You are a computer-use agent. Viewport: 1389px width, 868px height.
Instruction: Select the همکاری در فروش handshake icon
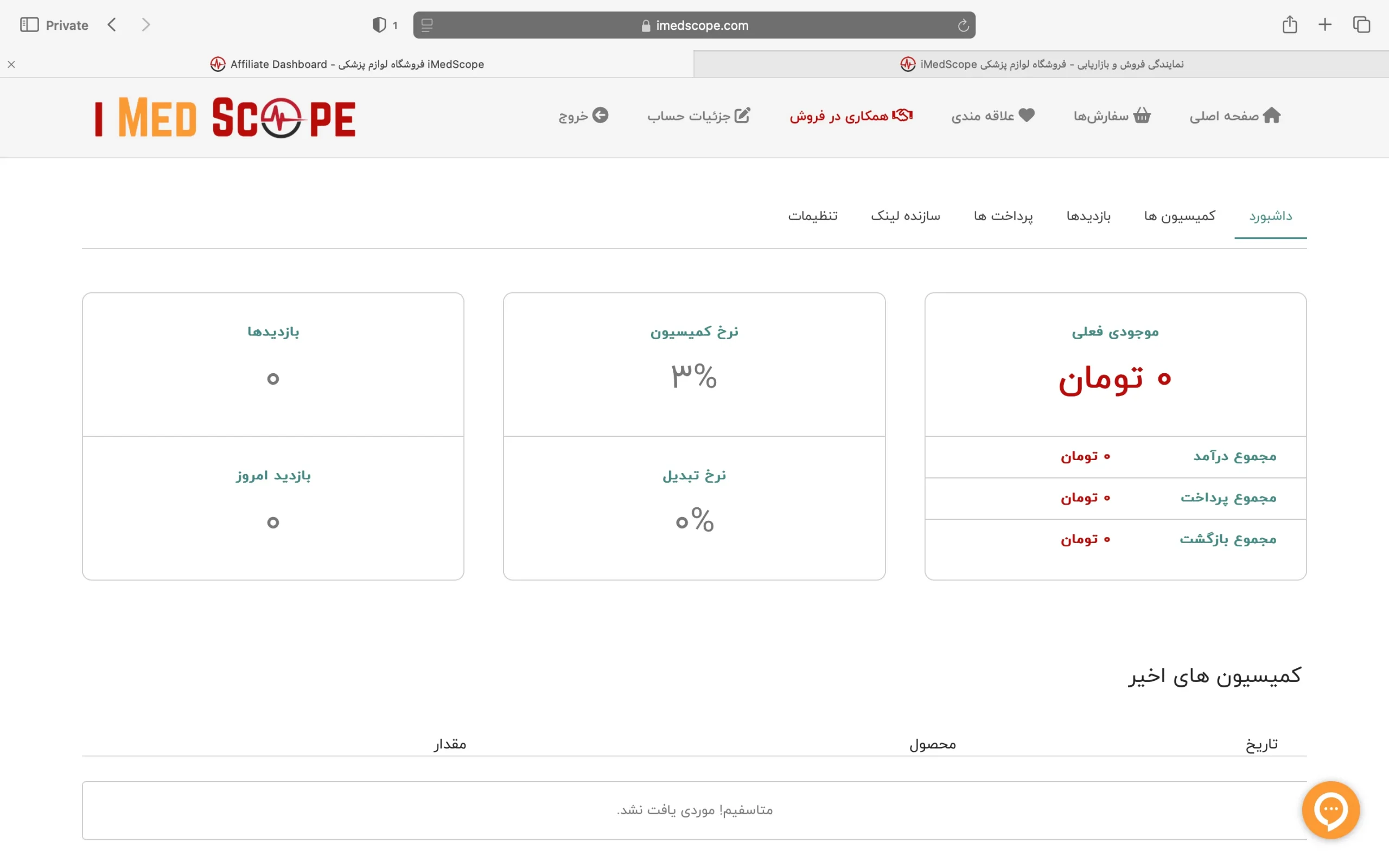tap(901, 114)
